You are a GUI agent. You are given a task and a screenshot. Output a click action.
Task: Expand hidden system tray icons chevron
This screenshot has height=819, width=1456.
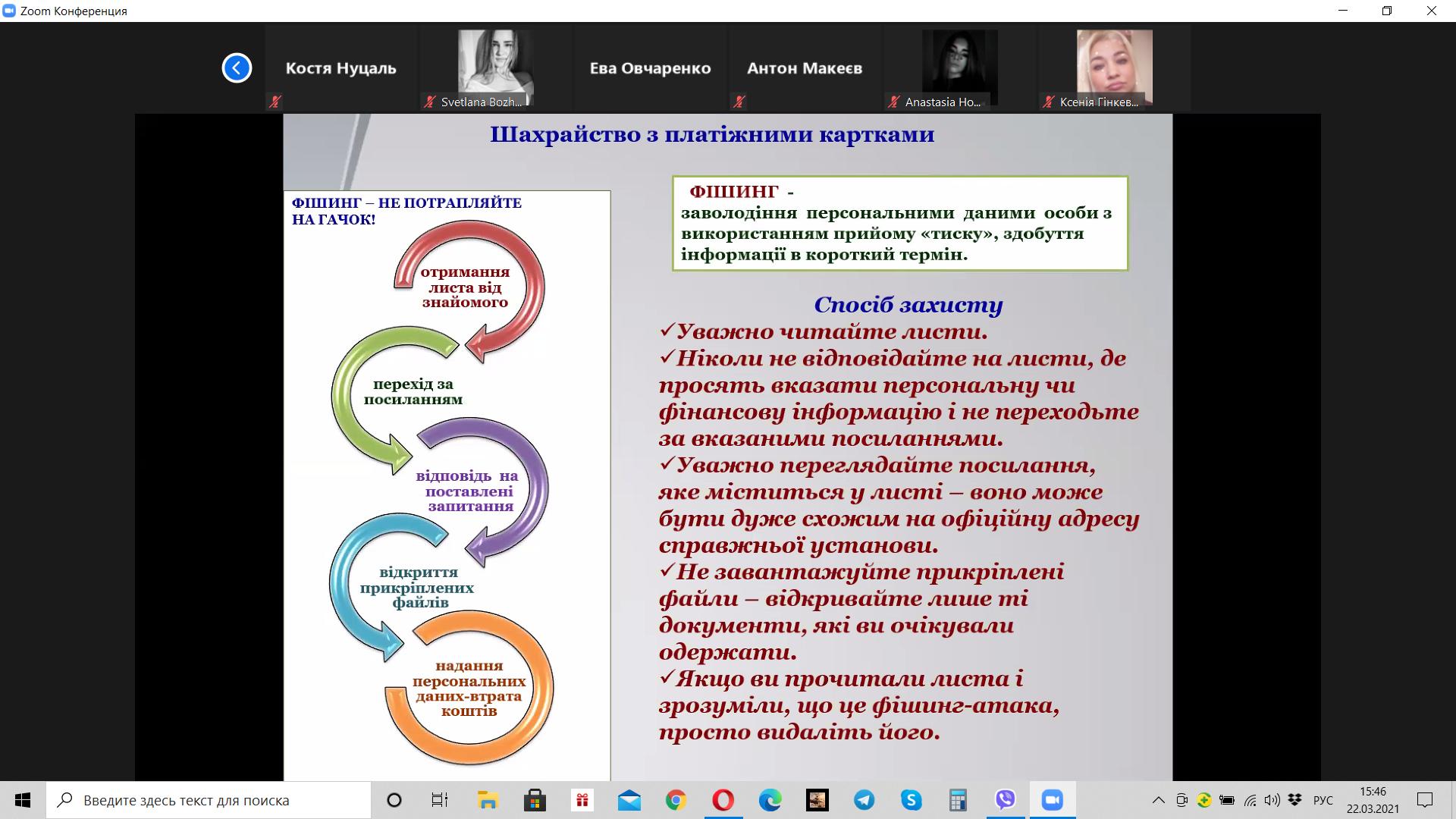pos(1158,800)
